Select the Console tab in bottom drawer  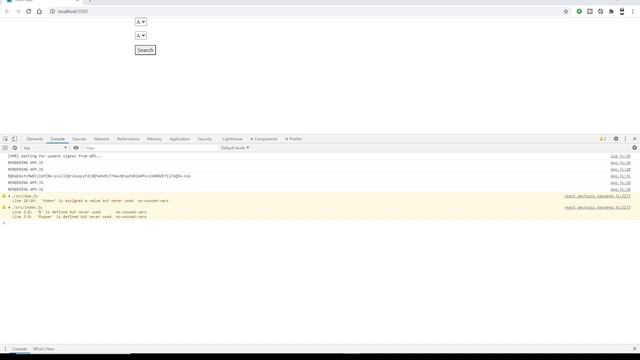[x=19, y=349]
